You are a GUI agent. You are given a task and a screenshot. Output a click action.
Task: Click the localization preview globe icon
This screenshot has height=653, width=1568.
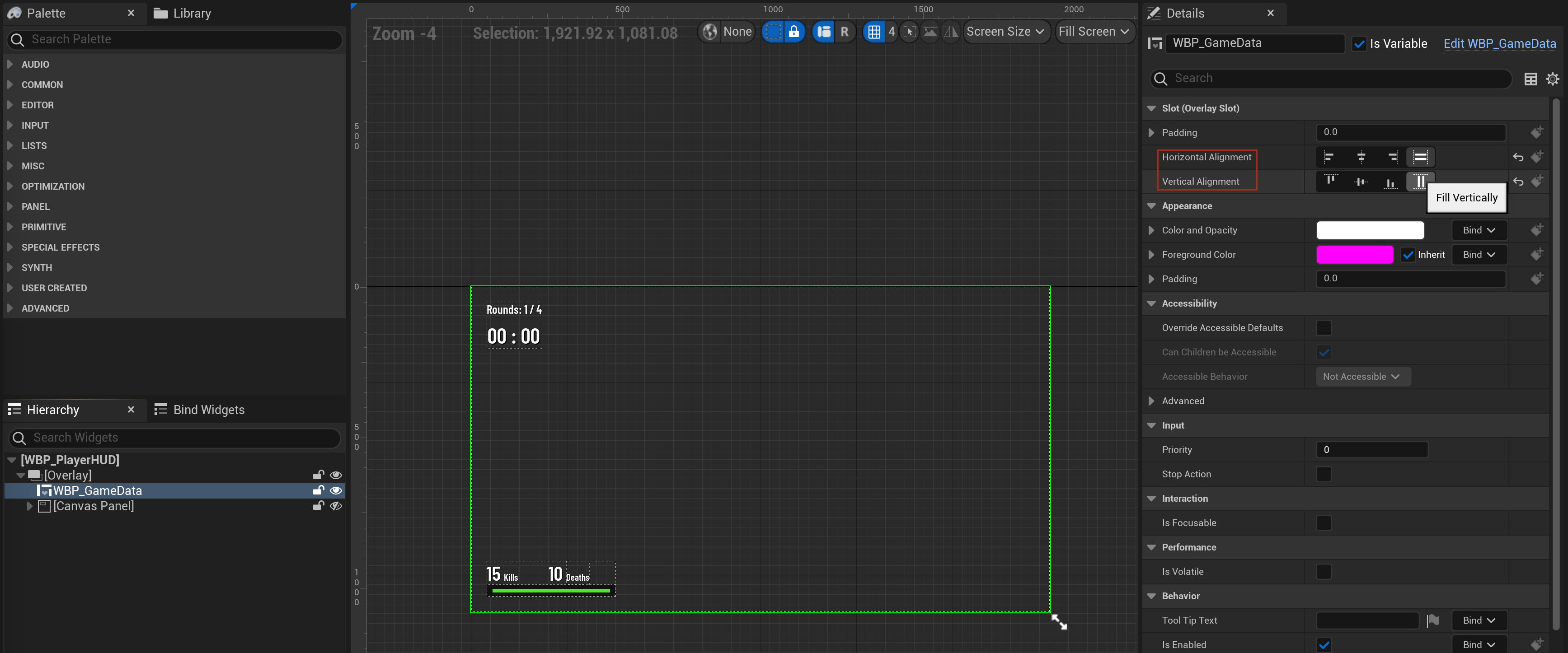[x=710, y=32]
